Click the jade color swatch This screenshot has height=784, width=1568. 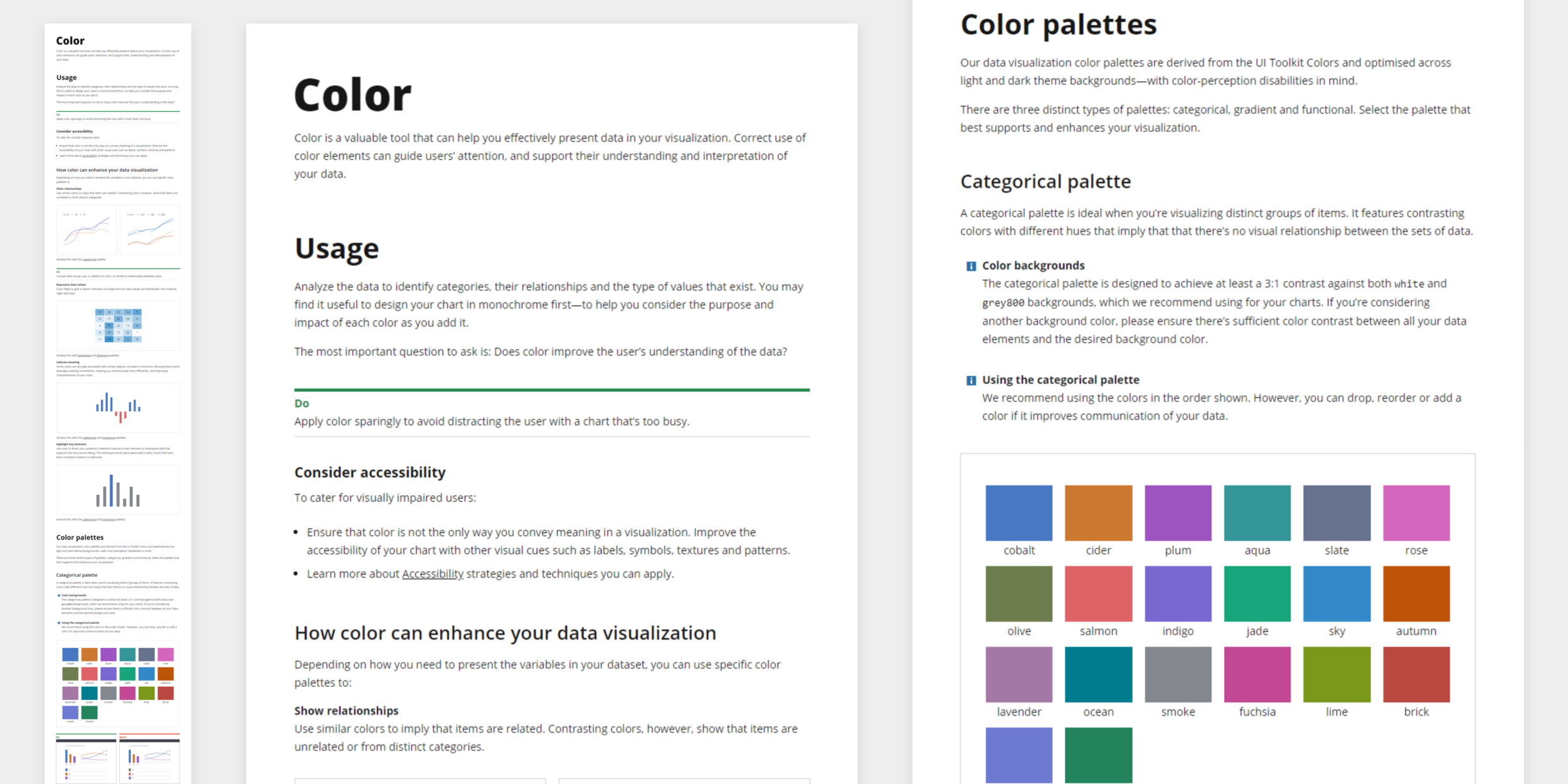(1257, 593)
